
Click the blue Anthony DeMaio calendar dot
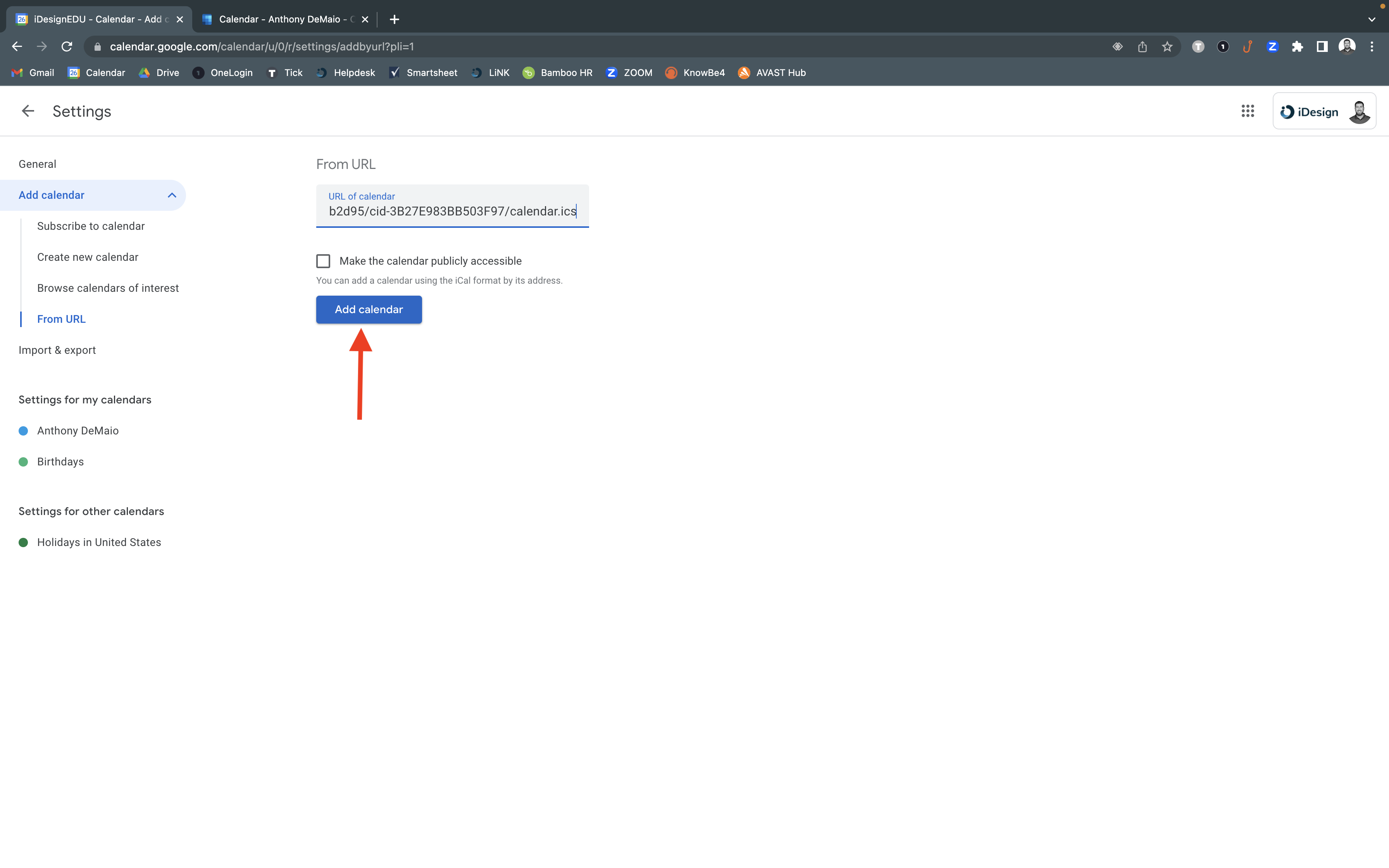(24, 431)
